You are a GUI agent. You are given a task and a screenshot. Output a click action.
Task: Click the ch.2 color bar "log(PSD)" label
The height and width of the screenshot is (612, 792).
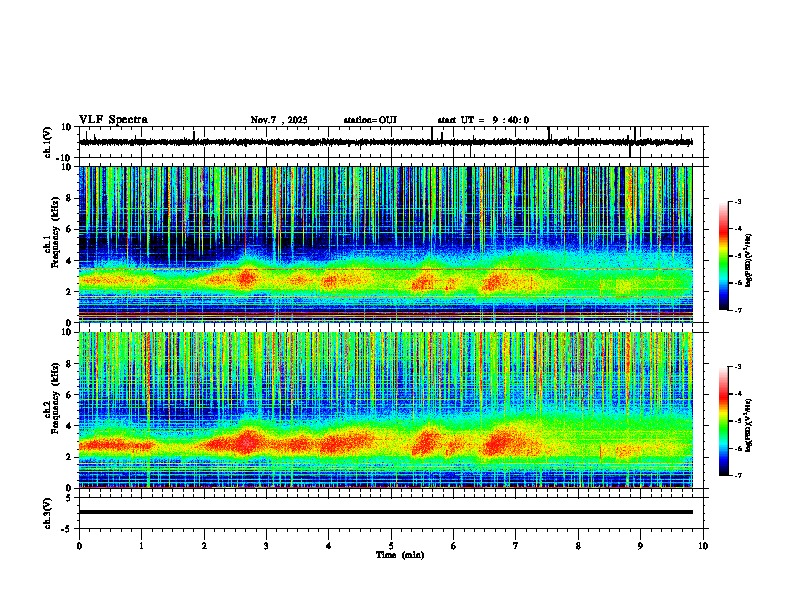(748, 425)
